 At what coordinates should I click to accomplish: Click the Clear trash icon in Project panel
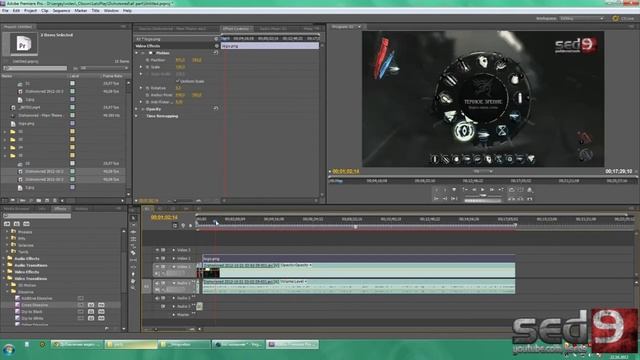click(x=55, y=200)
